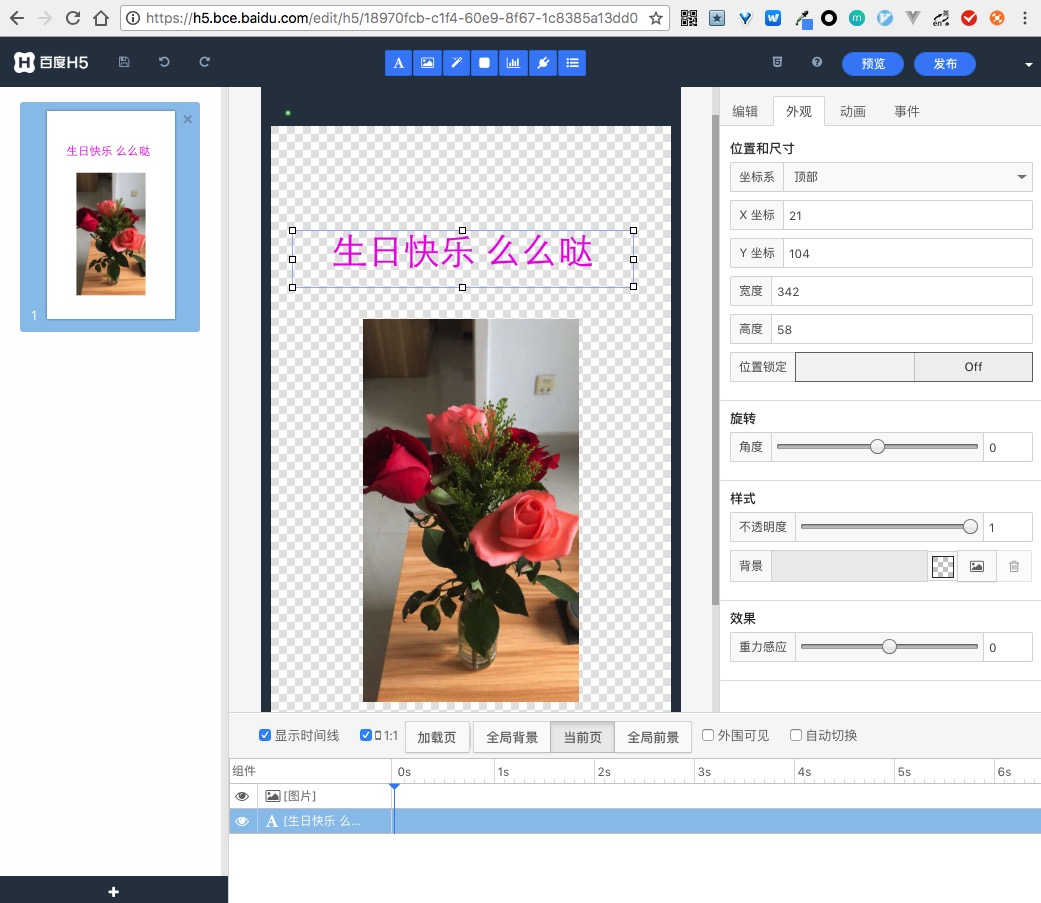This screenshot has height=903, width=1041.
Task: Click the help question mark icon
Action: [x=817, y=62]
